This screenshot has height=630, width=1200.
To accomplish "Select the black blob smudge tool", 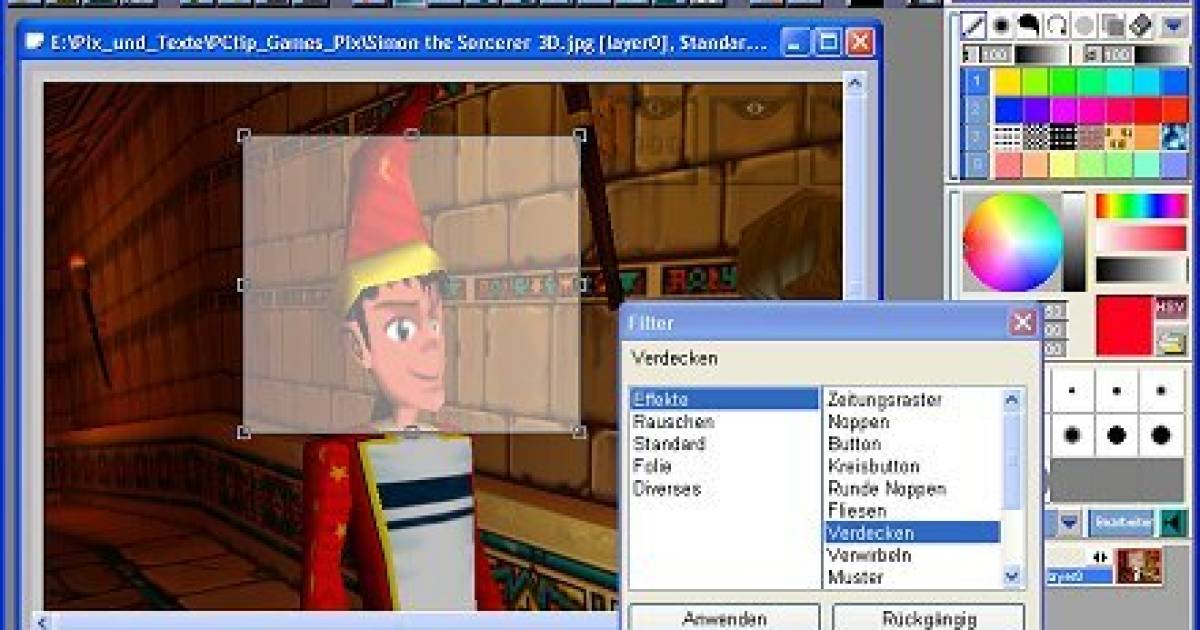I will coord(1029,24).
